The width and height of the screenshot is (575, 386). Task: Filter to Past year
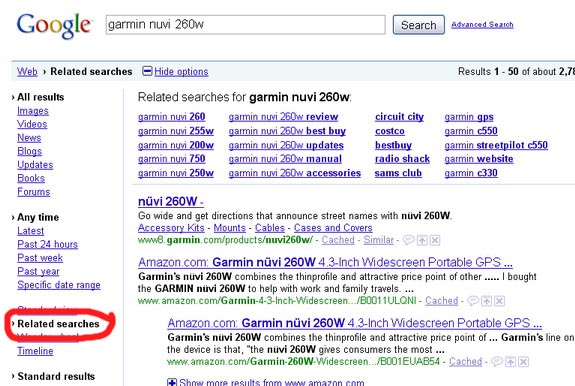click(38, 272)
